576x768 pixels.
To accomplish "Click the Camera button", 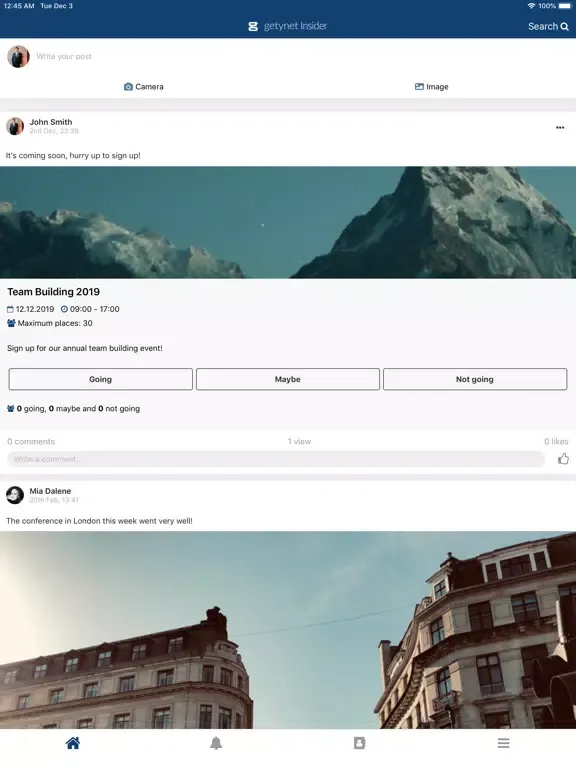I will pos(144,87).
